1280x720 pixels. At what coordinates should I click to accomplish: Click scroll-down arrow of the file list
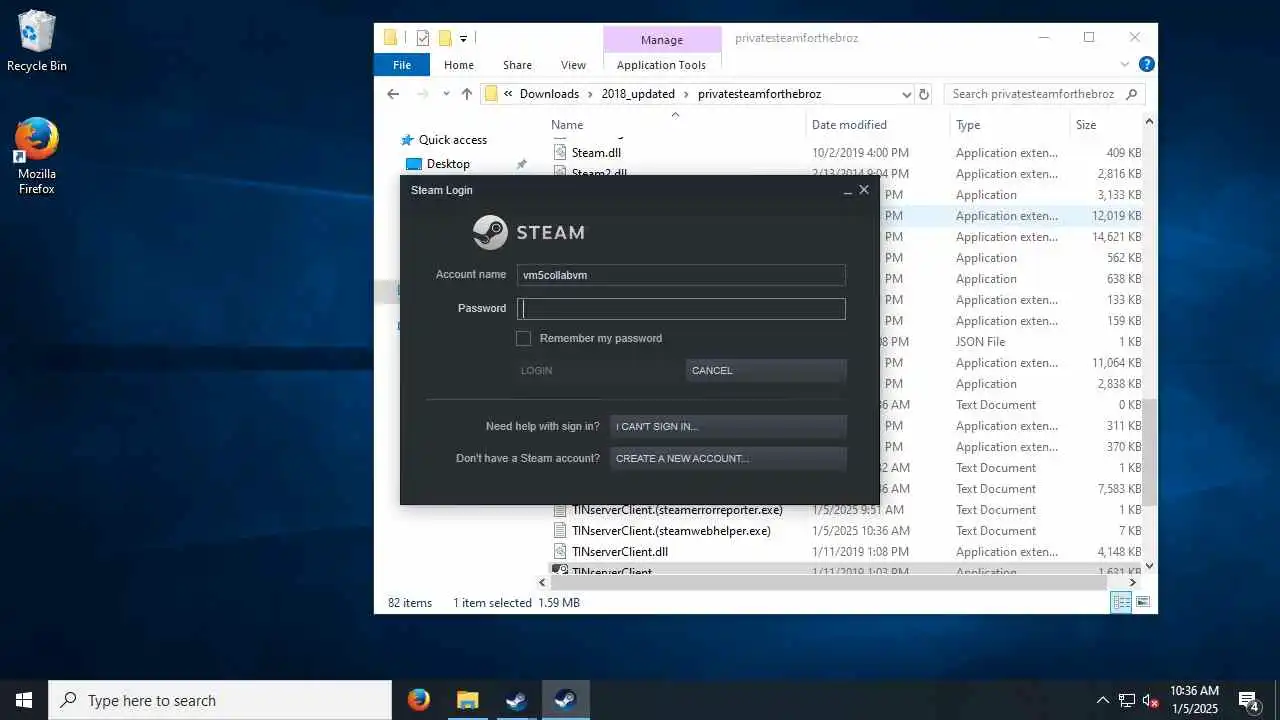pos(1149,566)
